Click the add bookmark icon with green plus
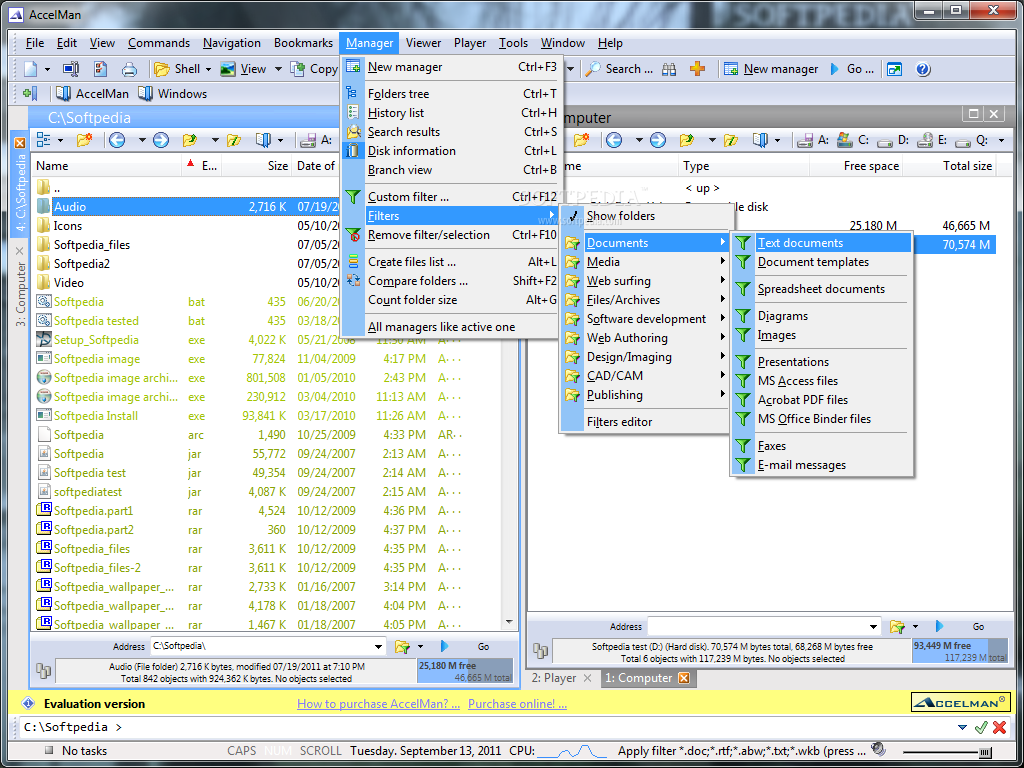 coord(31,93)
